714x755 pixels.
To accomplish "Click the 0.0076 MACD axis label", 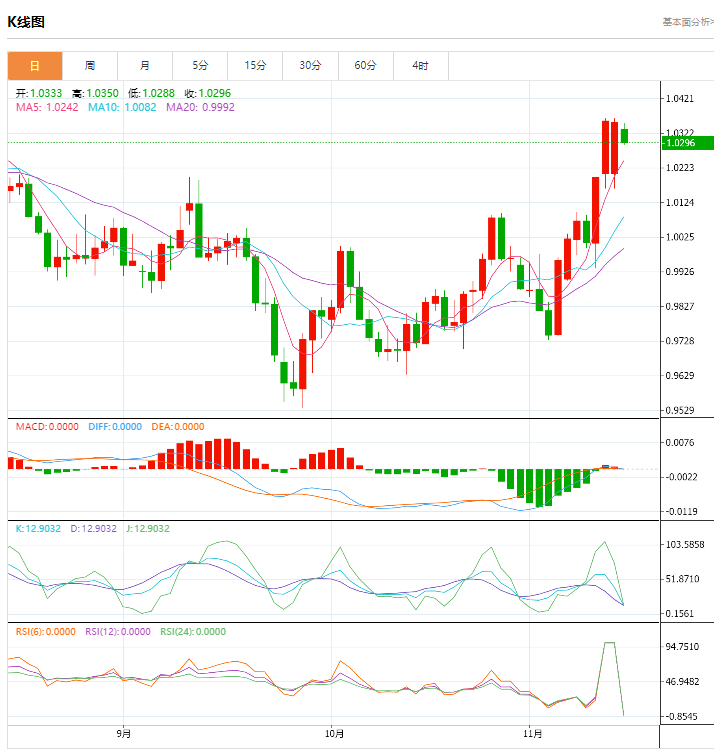I will click(680, 443).
